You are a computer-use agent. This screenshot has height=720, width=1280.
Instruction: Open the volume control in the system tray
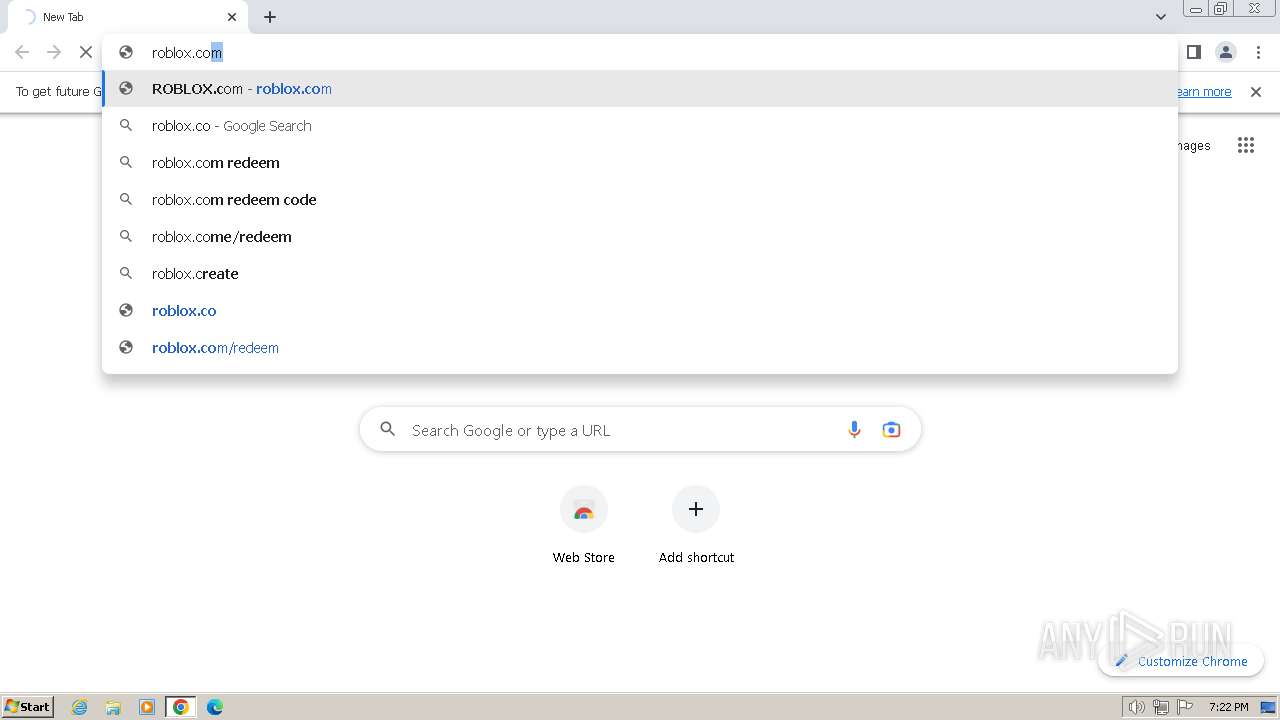click(x=1137, y=707)
